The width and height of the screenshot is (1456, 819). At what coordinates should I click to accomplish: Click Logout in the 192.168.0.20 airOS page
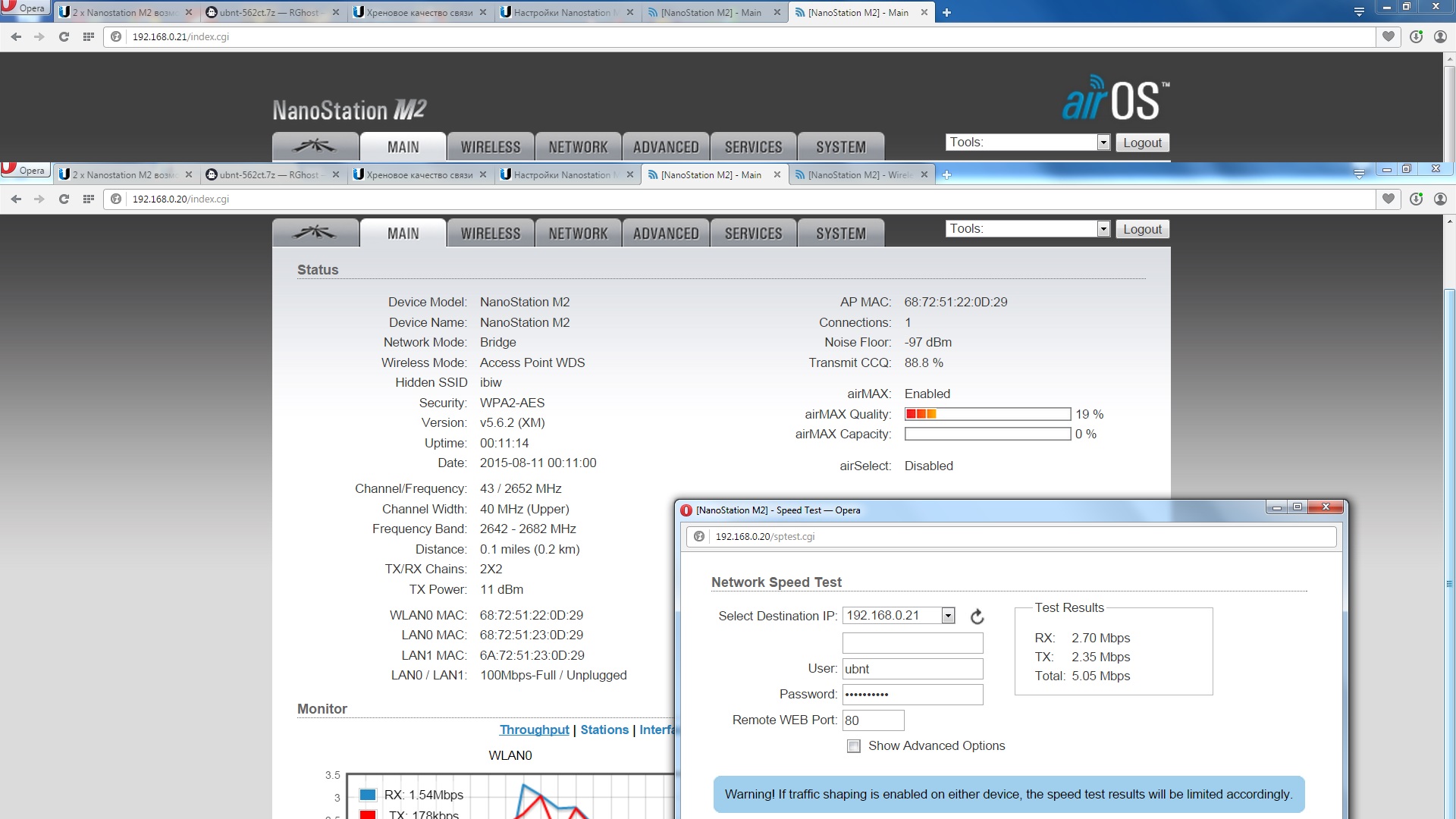click(1142, 229)
